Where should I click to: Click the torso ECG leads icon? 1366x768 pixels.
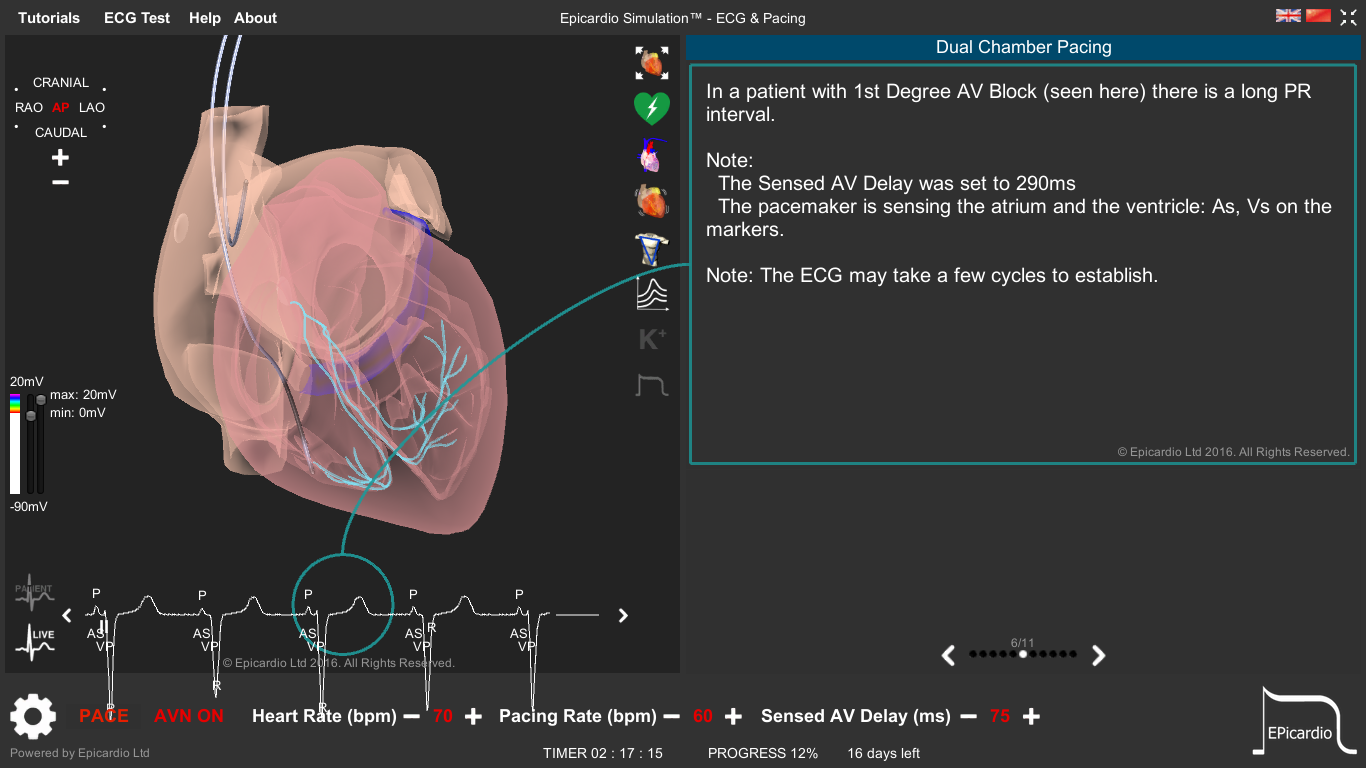(x=652, y=247)
